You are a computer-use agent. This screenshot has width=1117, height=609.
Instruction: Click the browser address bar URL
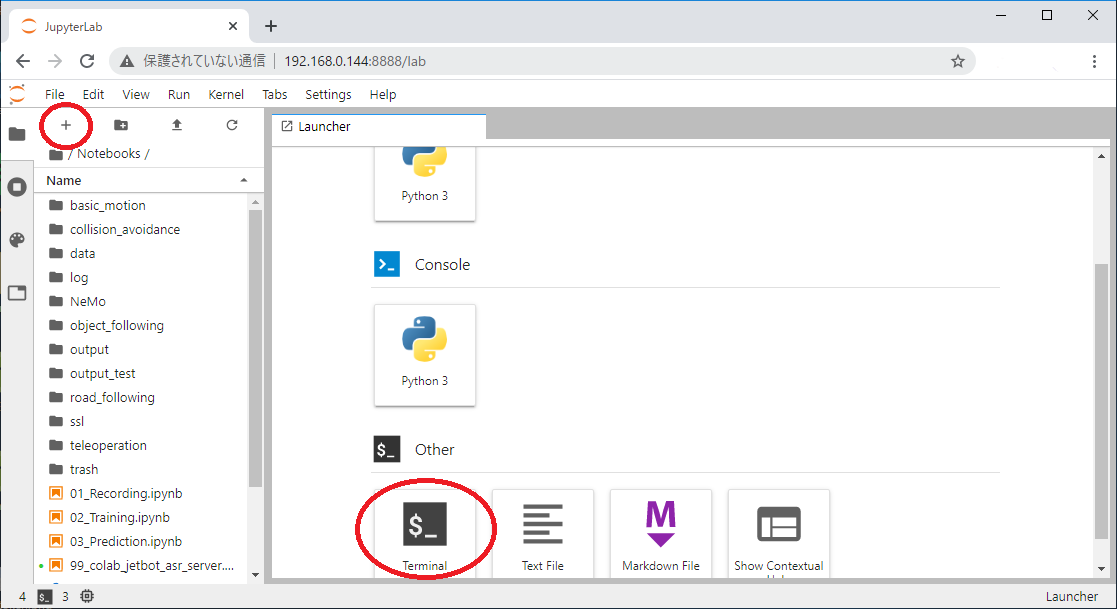[355, 61]
